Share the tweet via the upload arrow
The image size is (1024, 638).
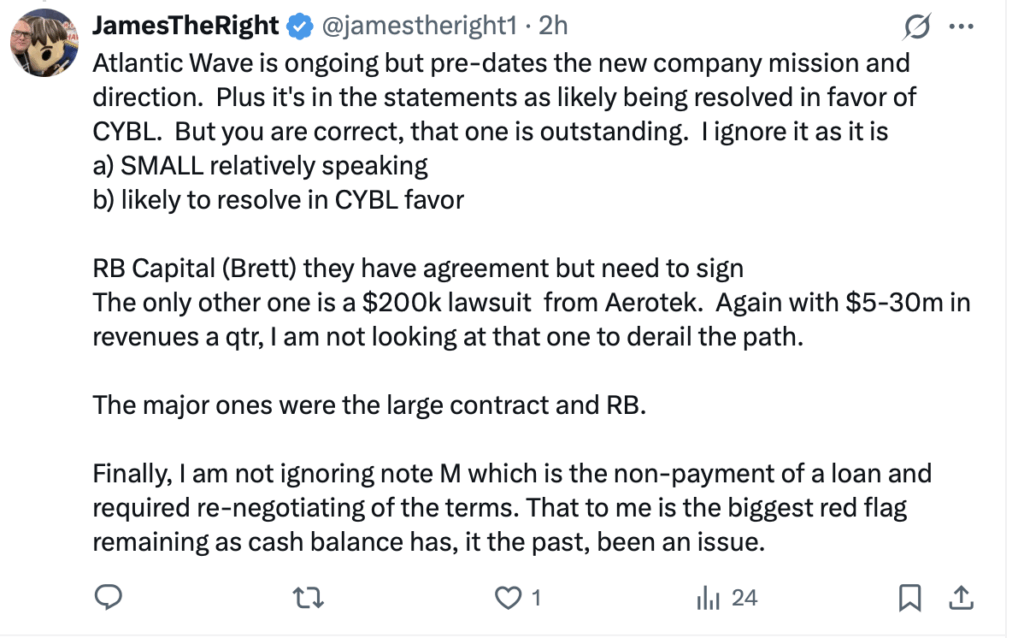(x=961, y=598)
